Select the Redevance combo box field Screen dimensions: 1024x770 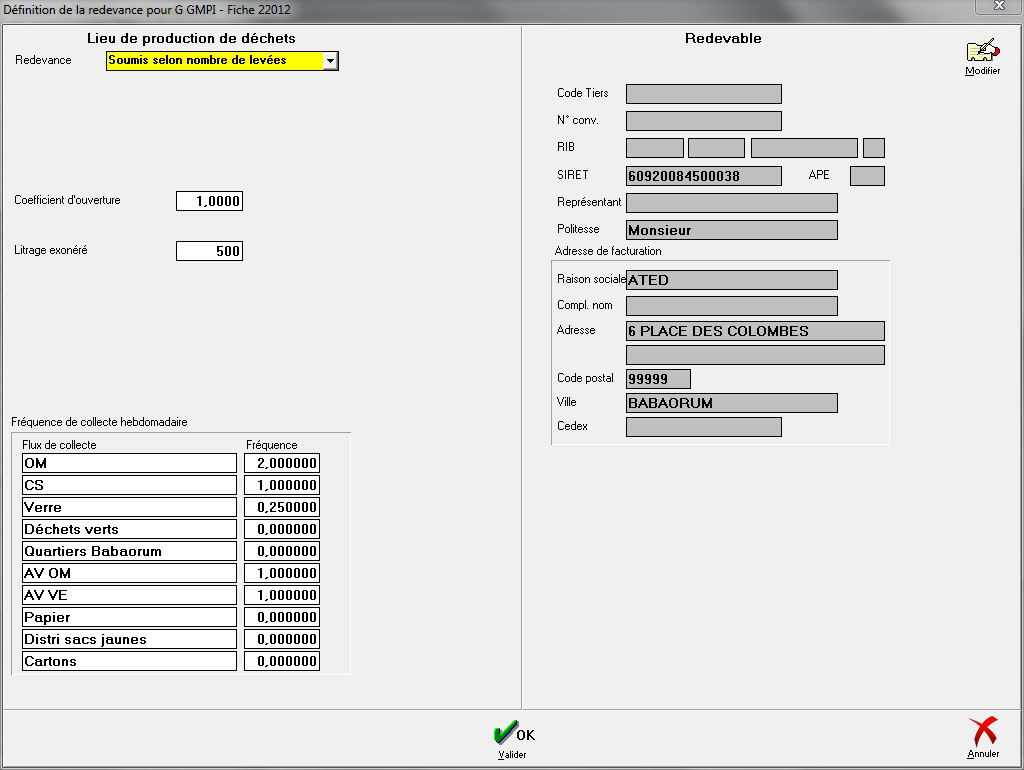[214, 61]
